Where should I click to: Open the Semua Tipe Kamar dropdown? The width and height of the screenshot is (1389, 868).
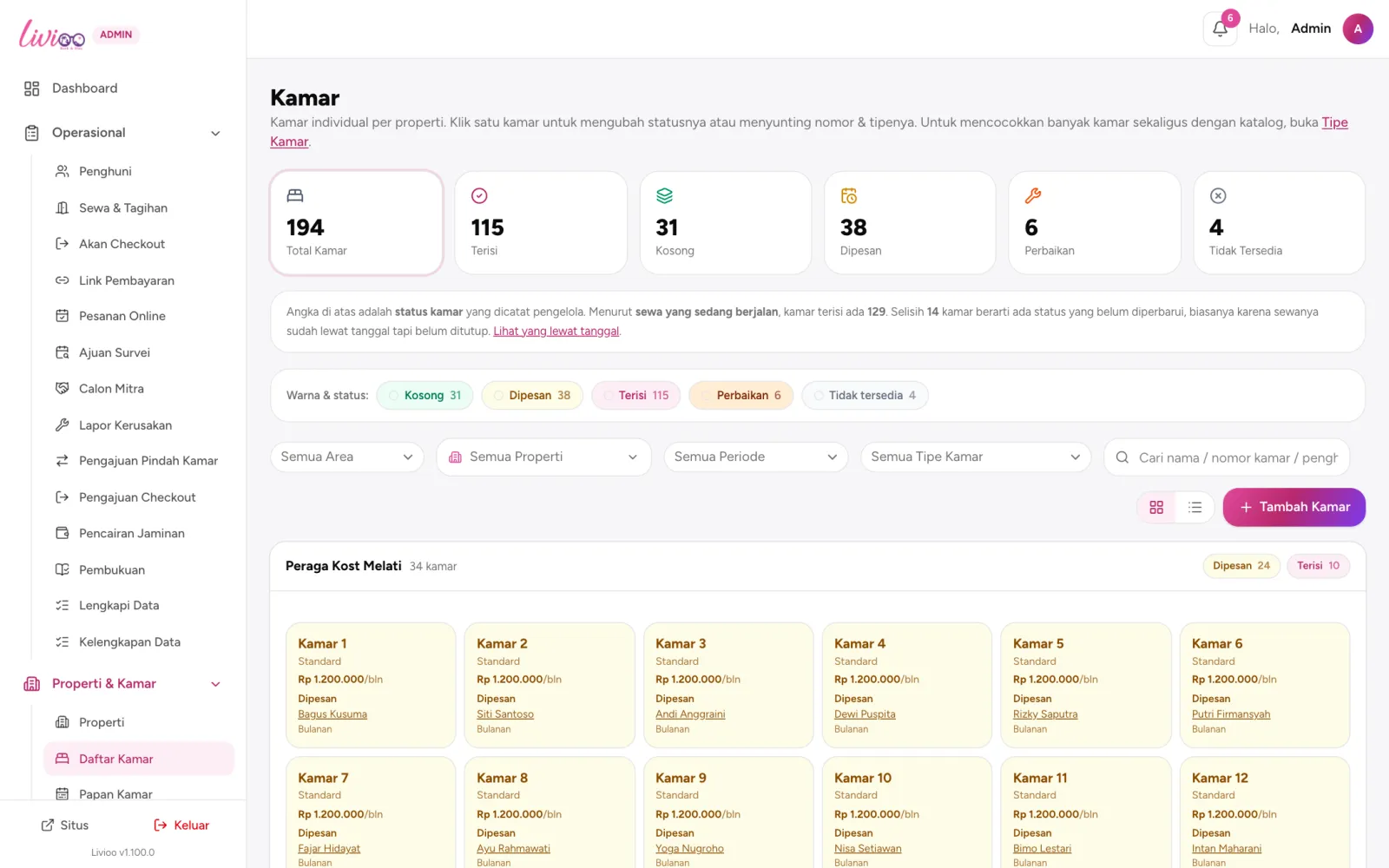pyautogui.click(x=976, y=457)
